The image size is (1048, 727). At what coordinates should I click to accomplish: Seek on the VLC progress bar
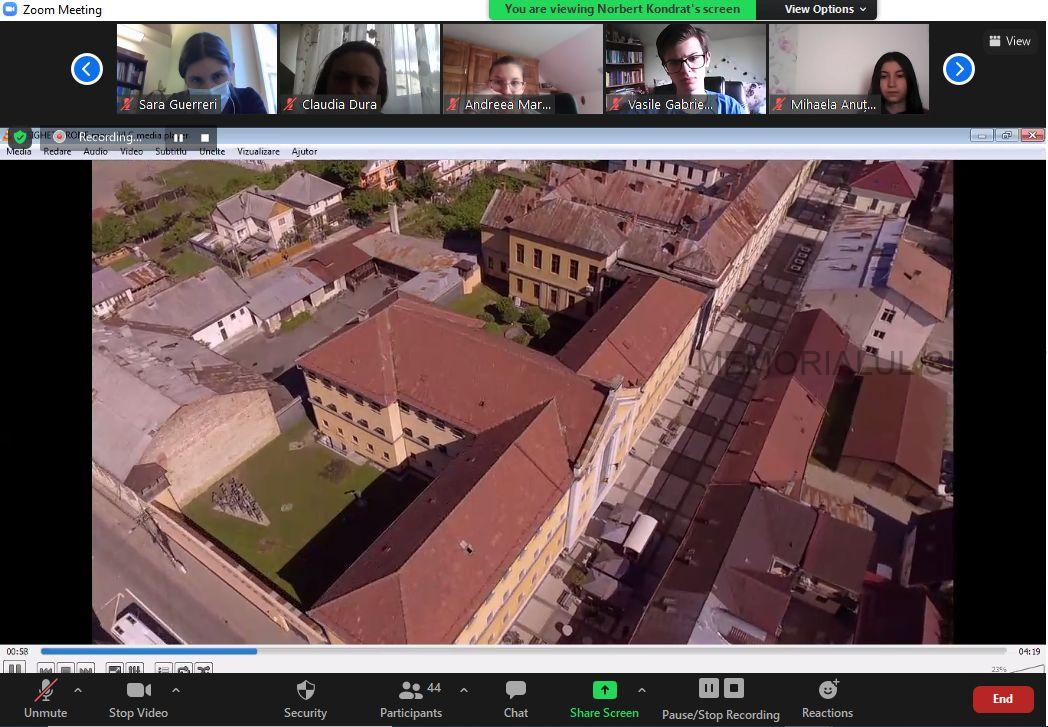523,651
